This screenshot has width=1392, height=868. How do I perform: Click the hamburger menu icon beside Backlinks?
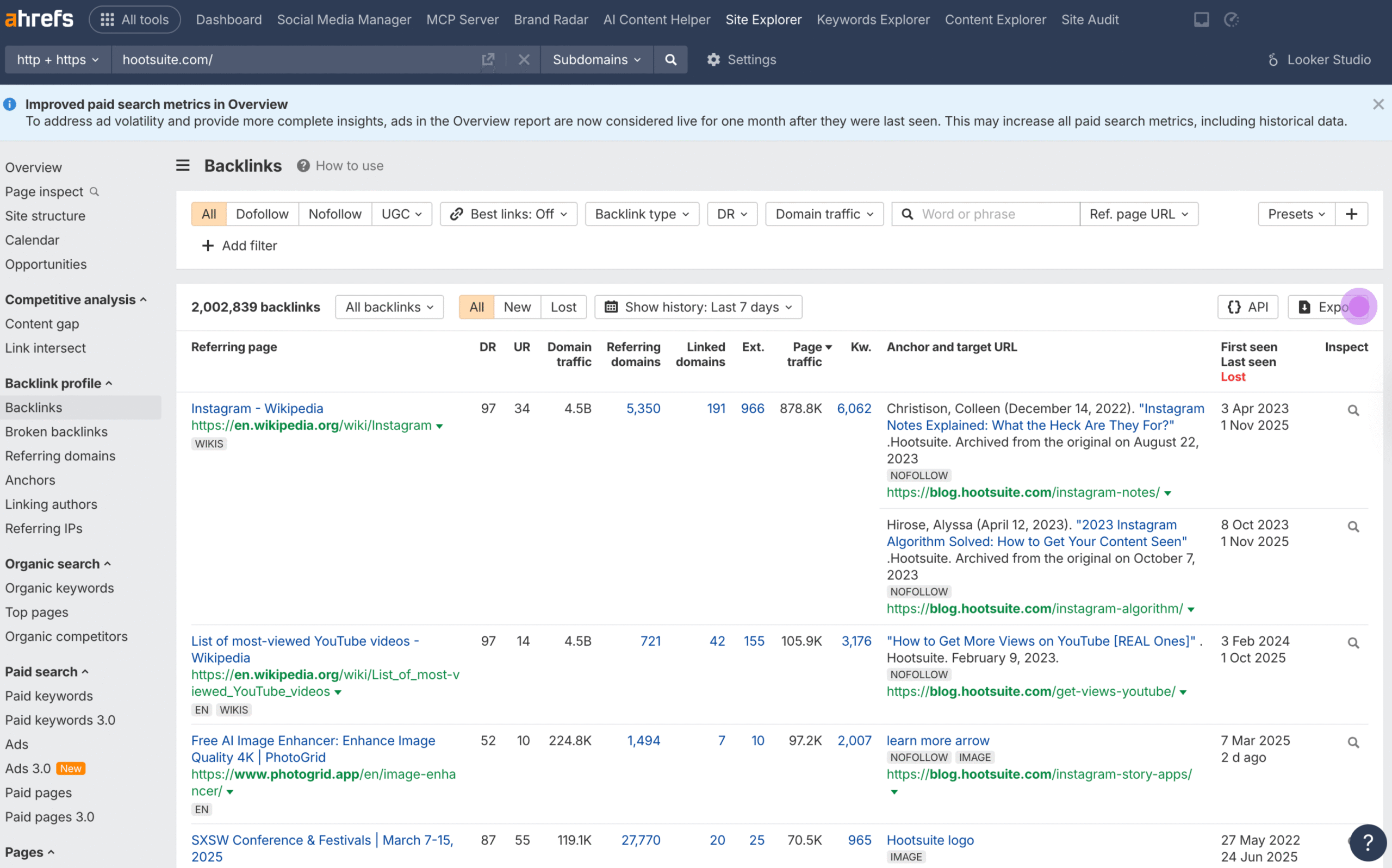(183, 166)
